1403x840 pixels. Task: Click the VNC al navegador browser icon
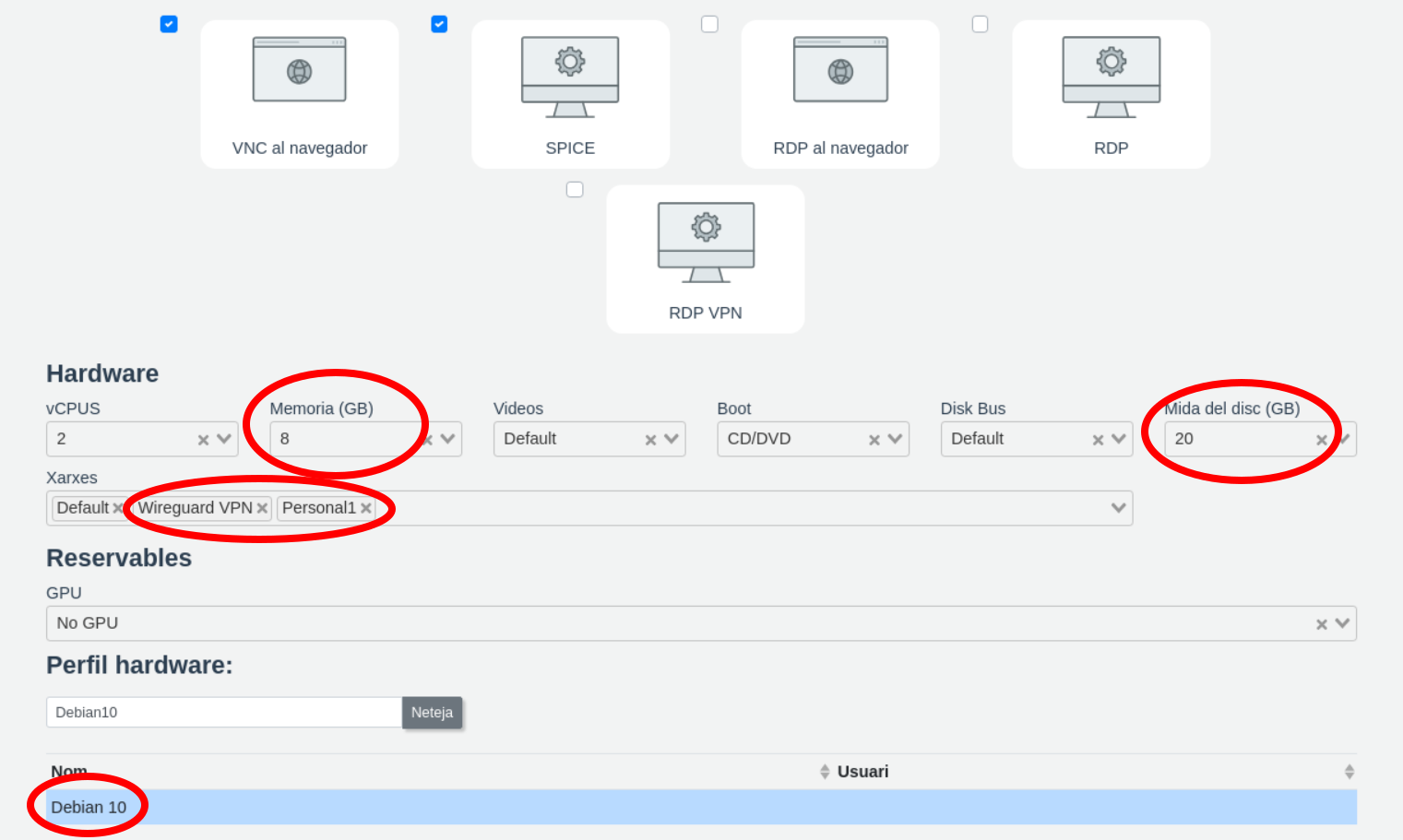click(299, 70)
